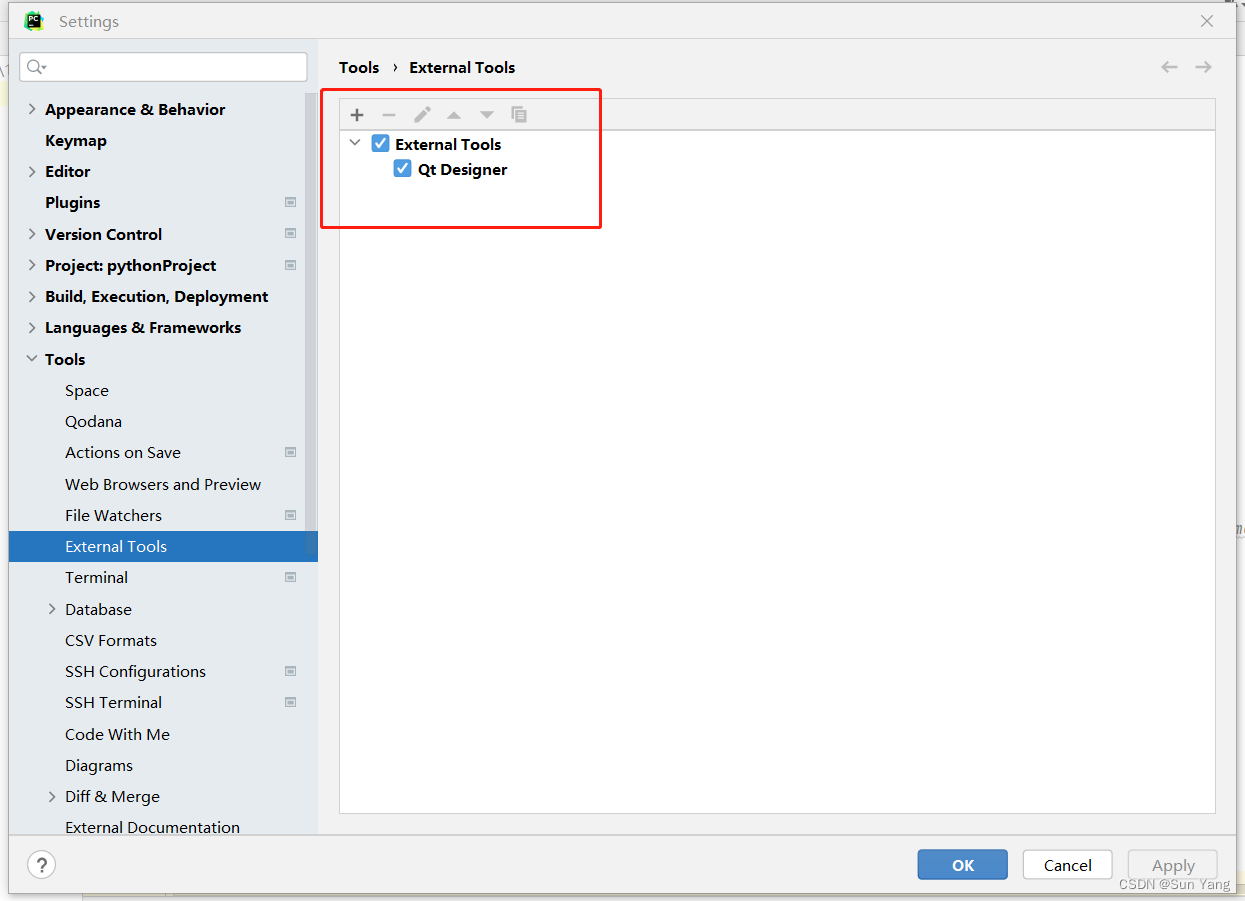Select the Qt Designer tool entry

[x=462, y=170]
